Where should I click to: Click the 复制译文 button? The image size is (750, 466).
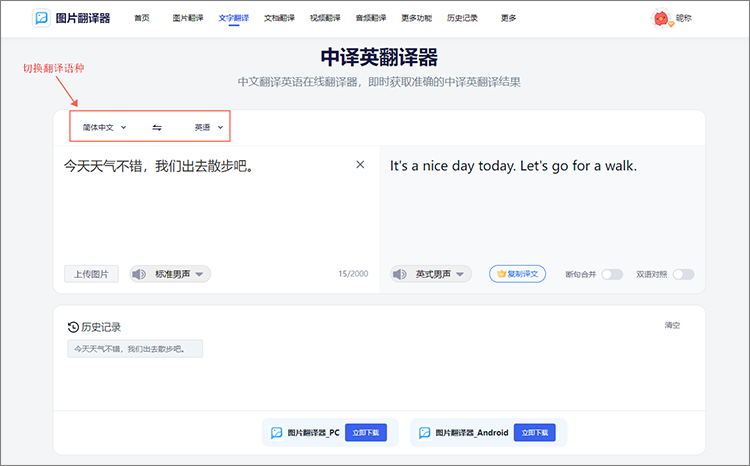click(x=518, y=274)
